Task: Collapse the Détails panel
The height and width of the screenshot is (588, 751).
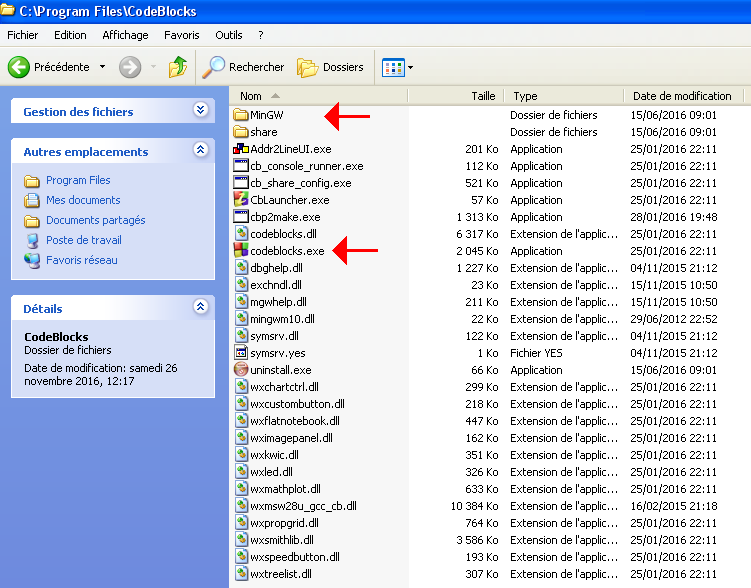Action: [200, 306]
